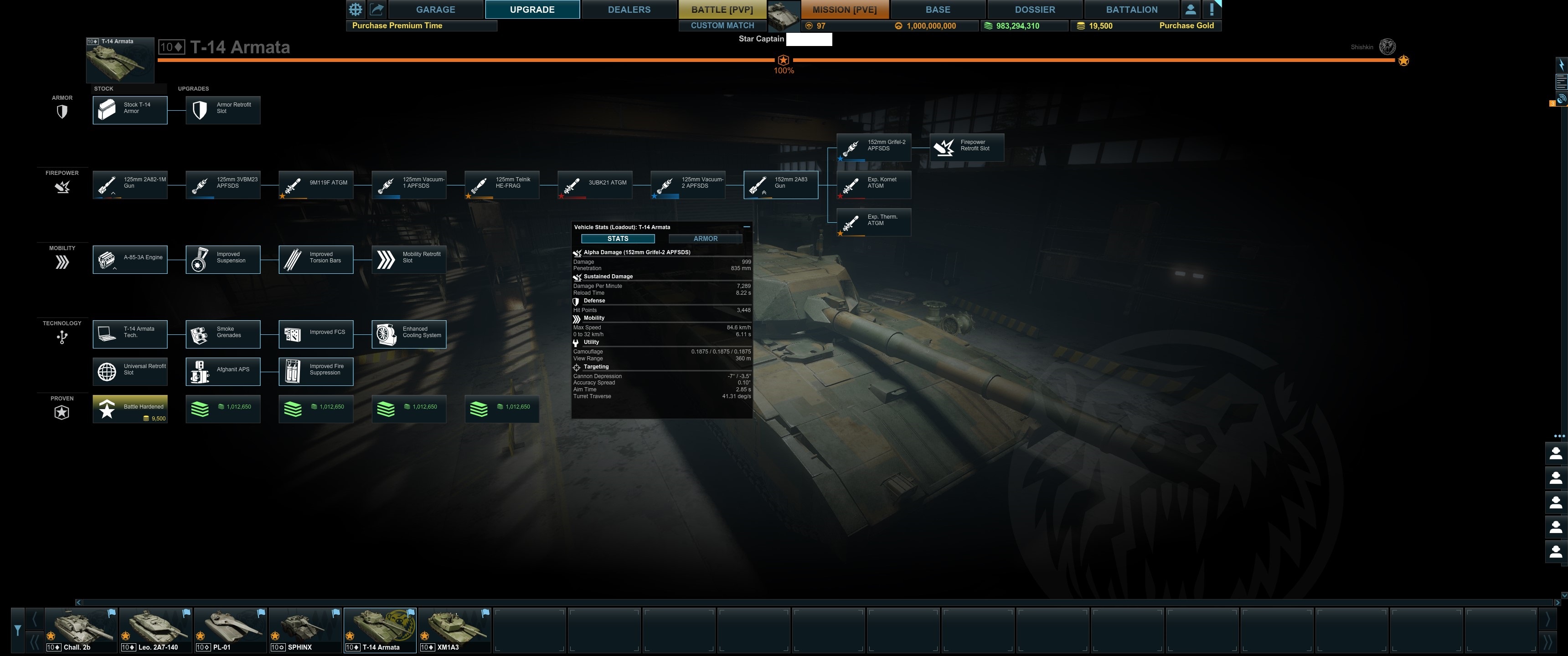
Task: Select the Armor Retrofit Slot module
Action: 223,110
